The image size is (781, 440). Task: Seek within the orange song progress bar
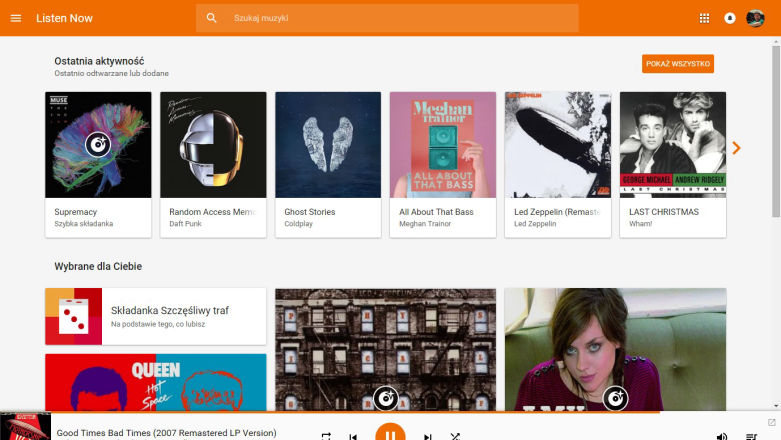click(330, 412)
